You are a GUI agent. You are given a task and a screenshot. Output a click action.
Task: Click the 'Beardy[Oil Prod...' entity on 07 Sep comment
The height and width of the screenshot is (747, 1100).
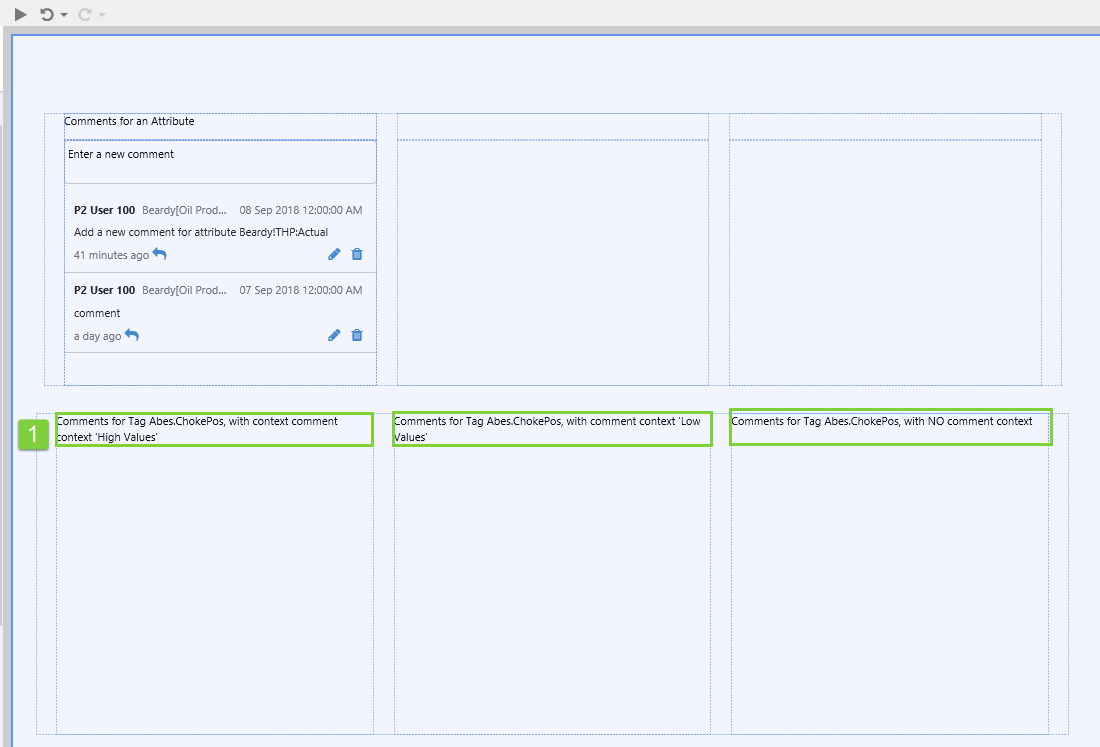point(184,290)
